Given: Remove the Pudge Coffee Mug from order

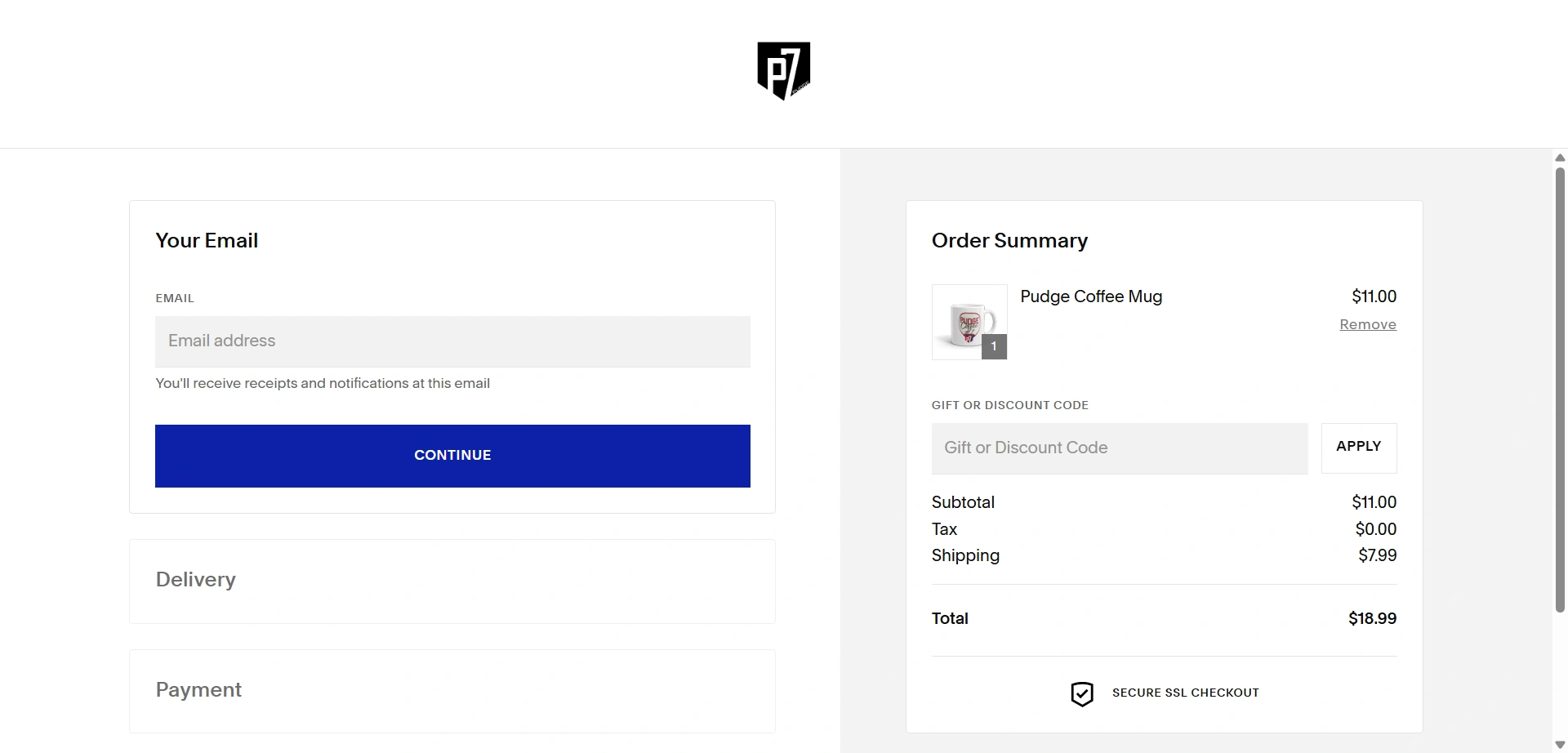Looking at the screenshot, I should click(1367, 325).
